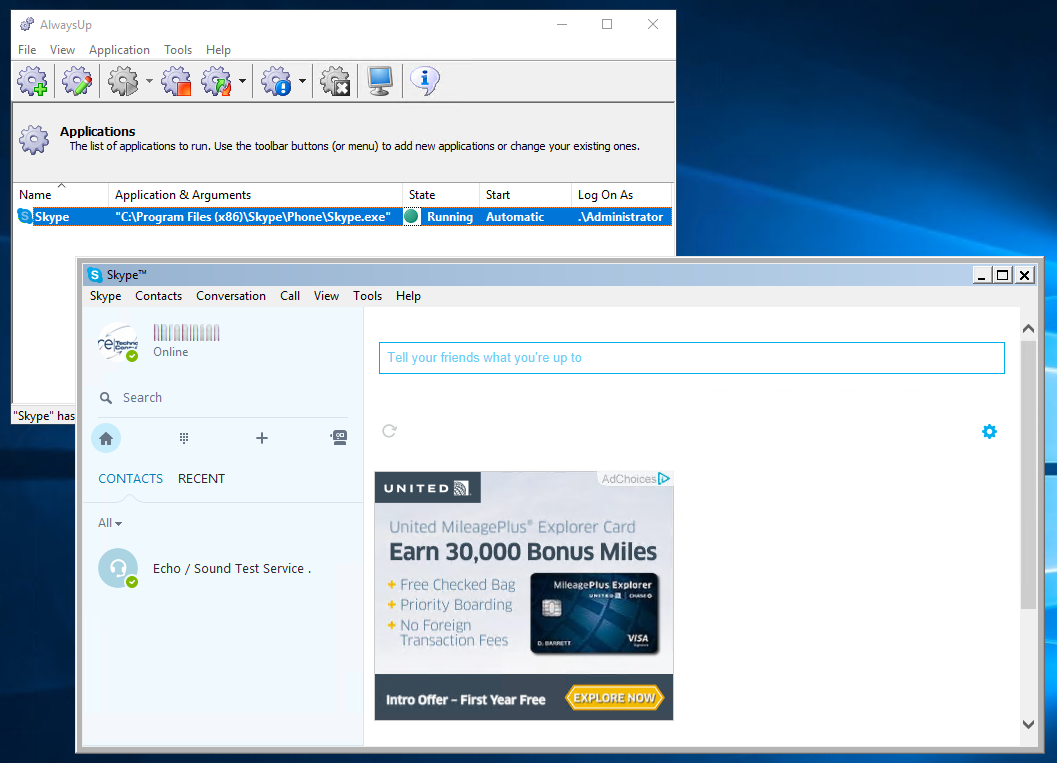Click the Skype Search field

point(222,398)
